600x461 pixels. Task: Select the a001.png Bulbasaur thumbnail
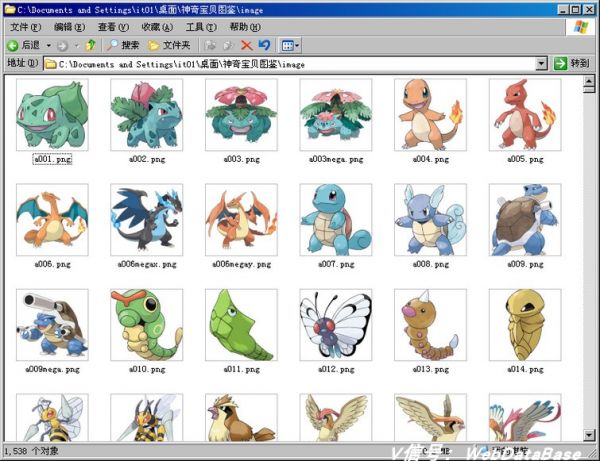[x=52, y=115]
